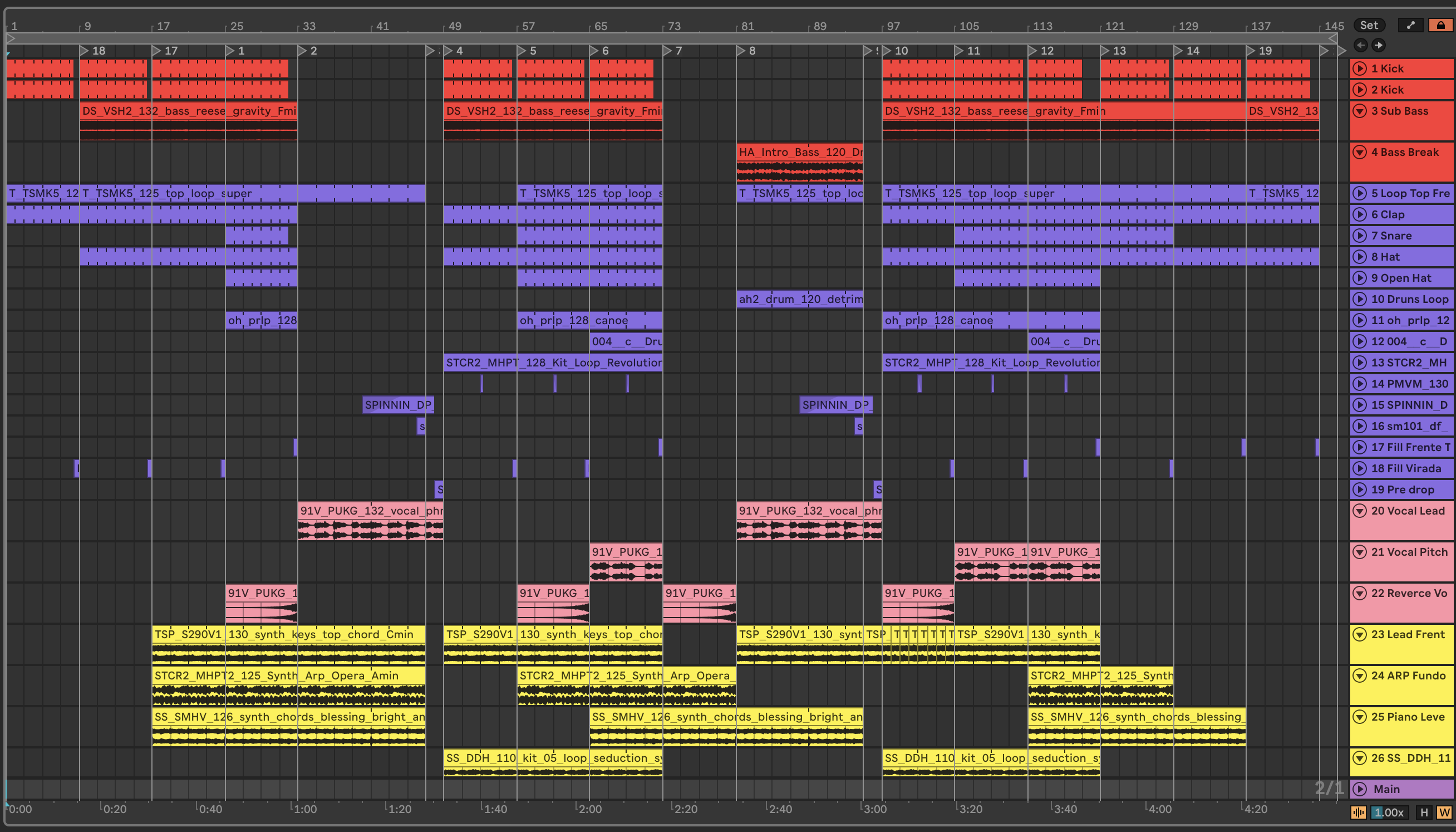Collapse the 20 Vocal Lead track
The width and height of the screenshot is (1456, 832).
click(x=1360, y=511)
